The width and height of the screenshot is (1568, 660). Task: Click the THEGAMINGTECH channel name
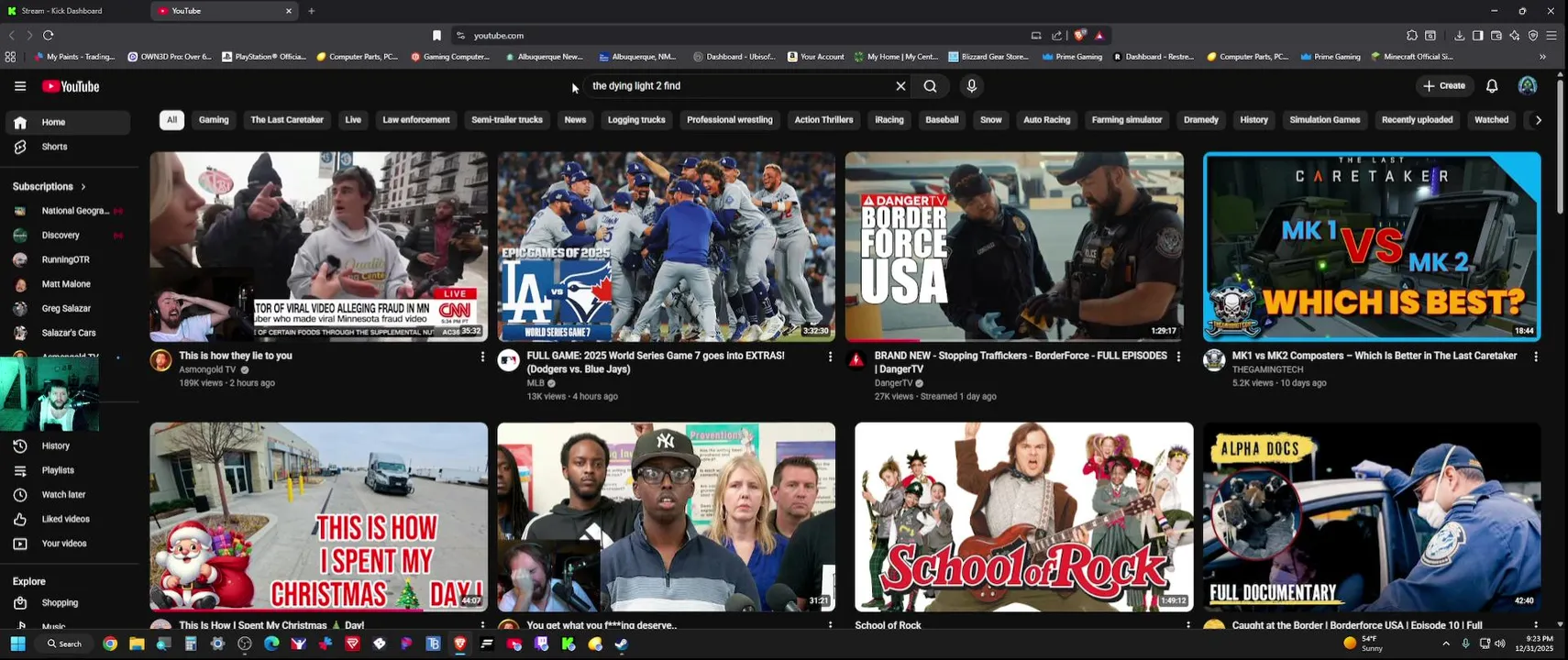click(1267, 369)
